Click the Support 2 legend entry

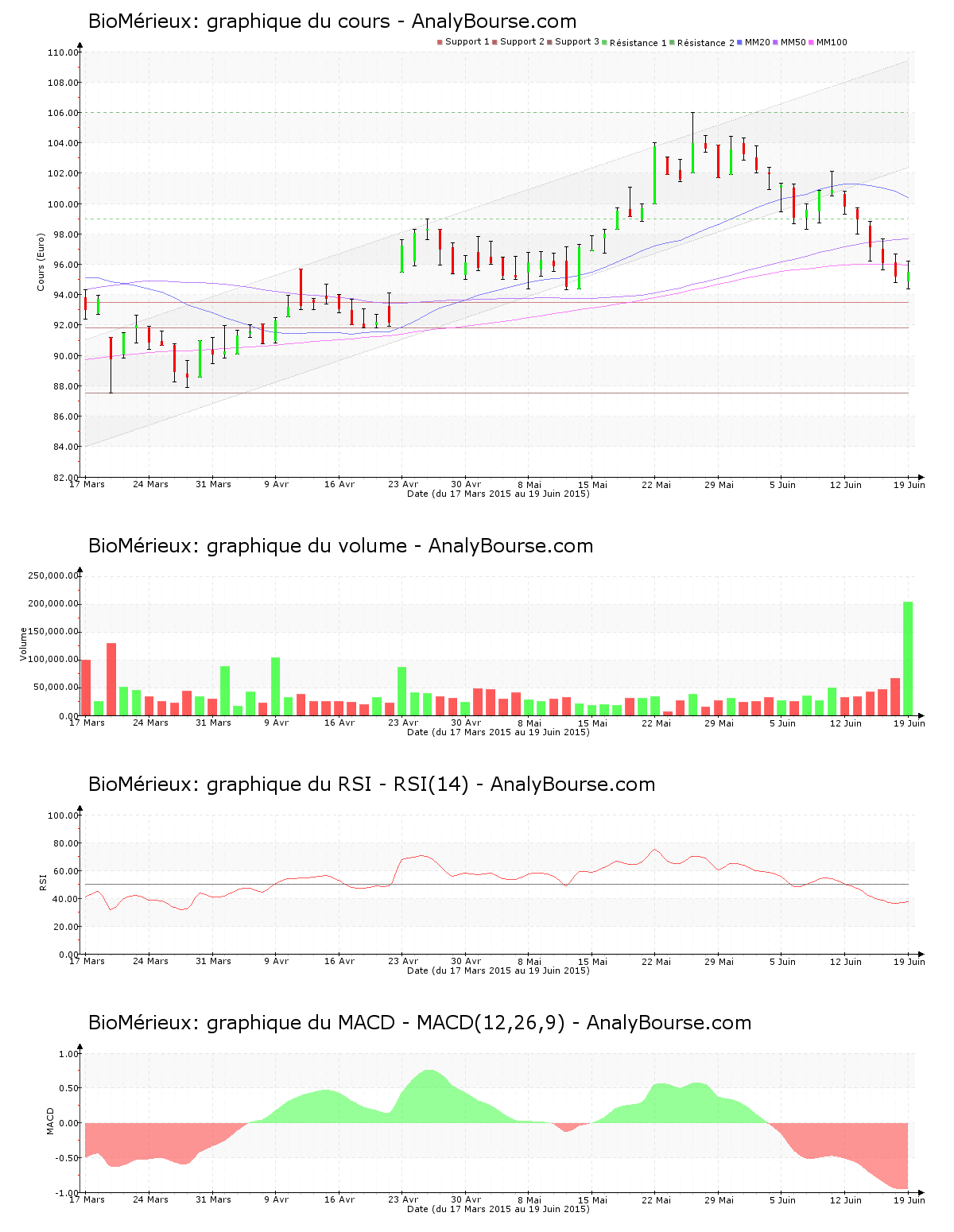pos(519,42)
